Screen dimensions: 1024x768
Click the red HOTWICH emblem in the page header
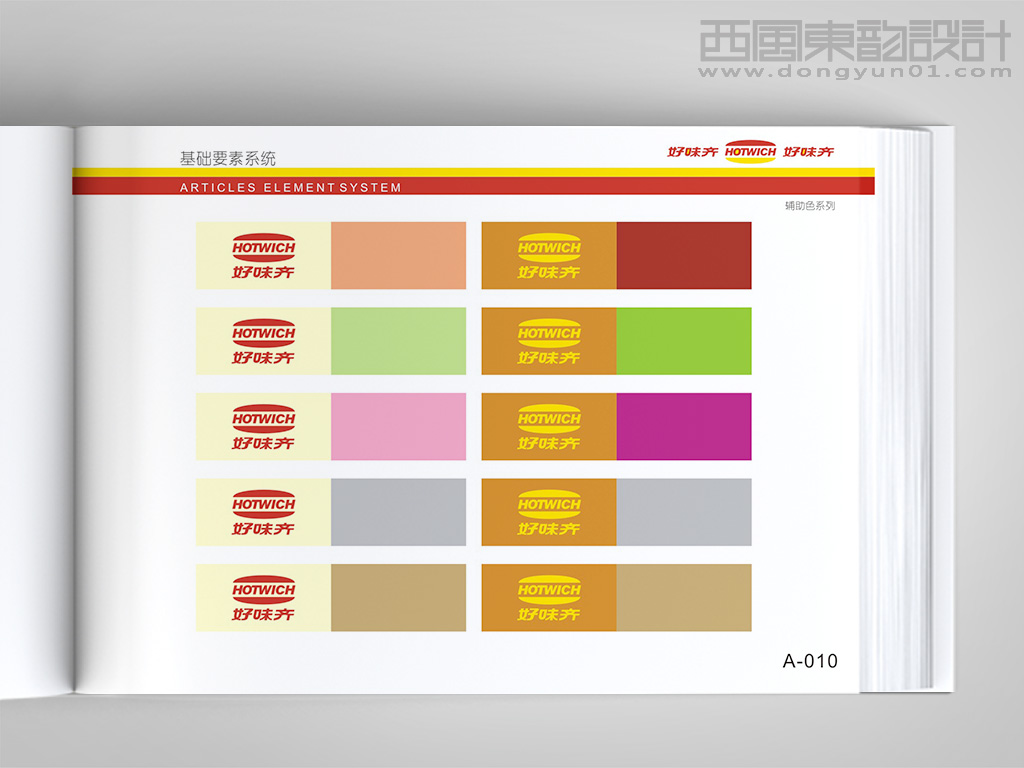750,151
